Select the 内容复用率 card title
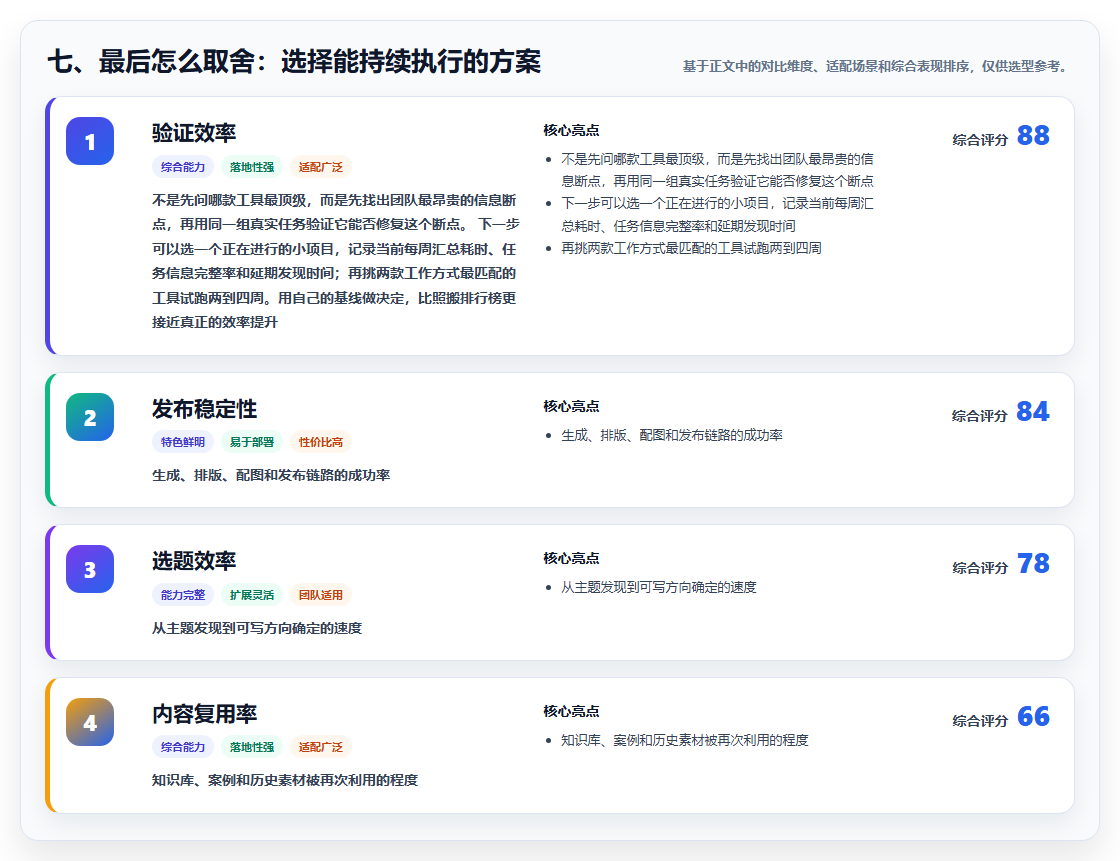This screenshot has height=861, width=1120. point(204,714)
